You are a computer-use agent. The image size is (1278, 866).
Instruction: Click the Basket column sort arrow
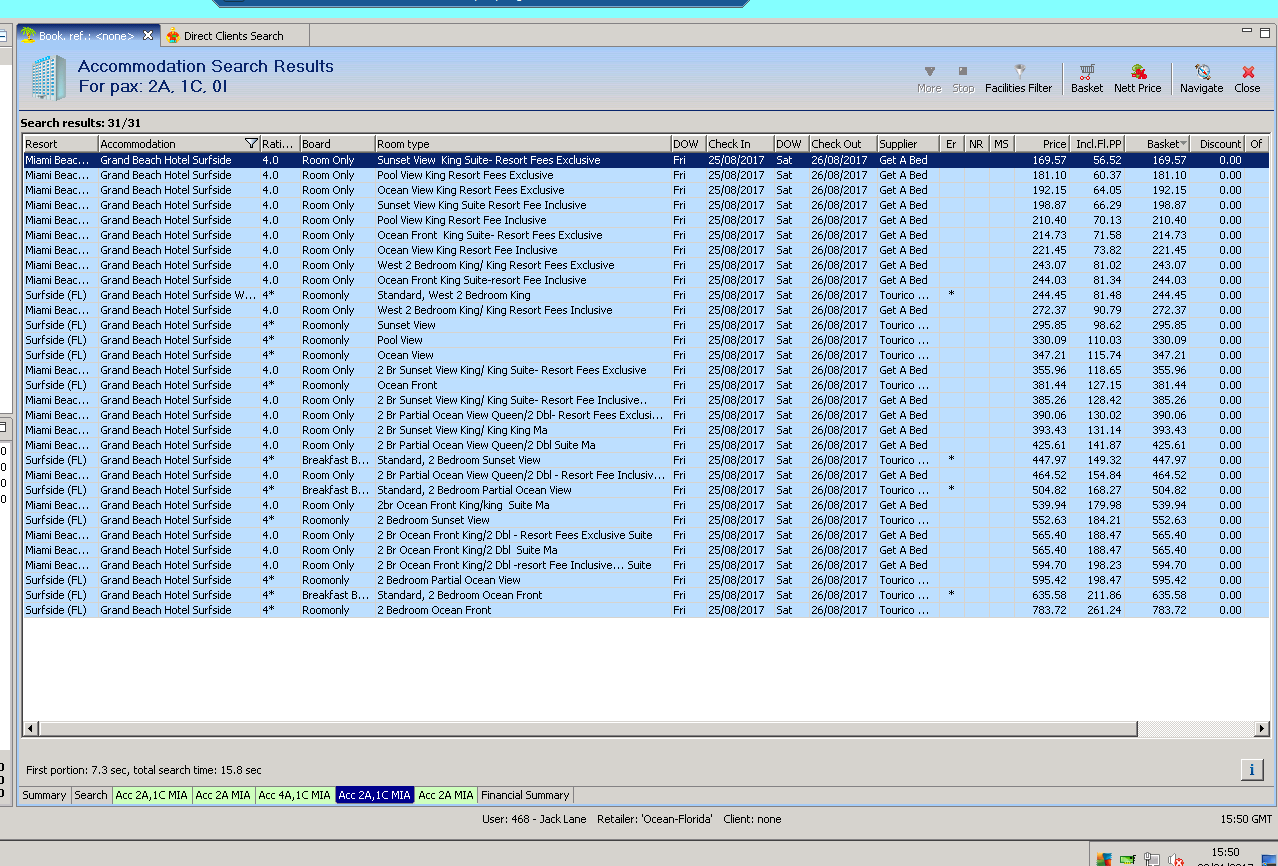(1184, 144)
